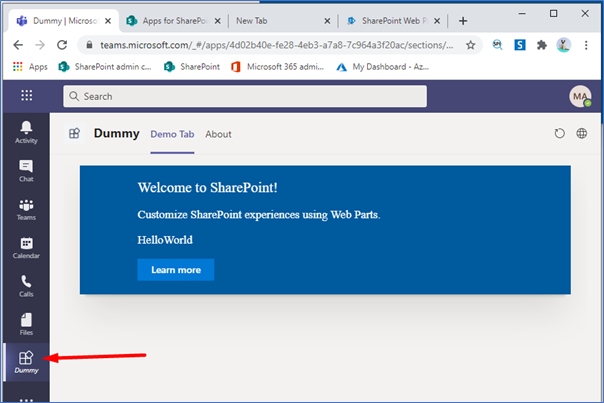The width and height of the screenshot is (604, 403).
Task: Go forward in the browser
Action: click(40, 45)
